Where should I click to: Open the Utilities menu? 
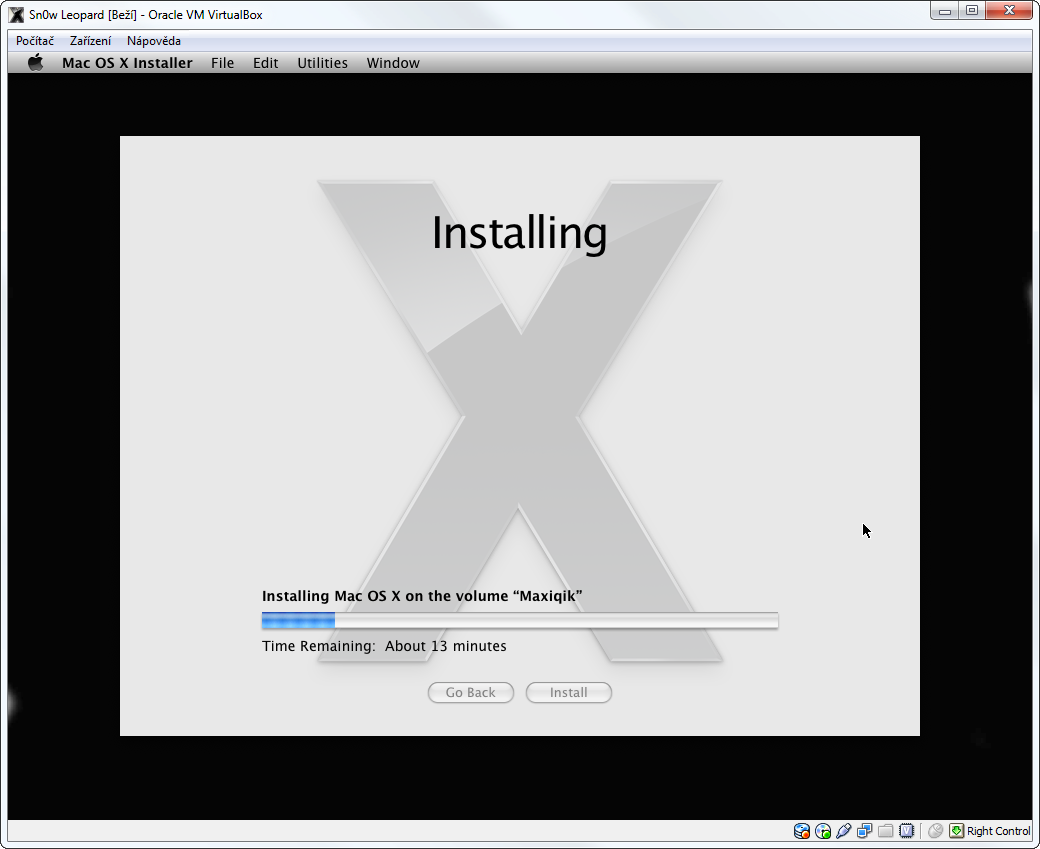click(x=322, y=63)
